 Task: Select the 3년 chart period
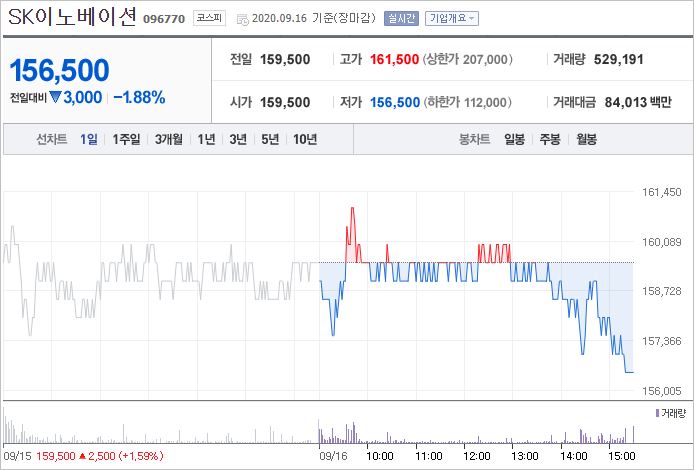point(238,139)
